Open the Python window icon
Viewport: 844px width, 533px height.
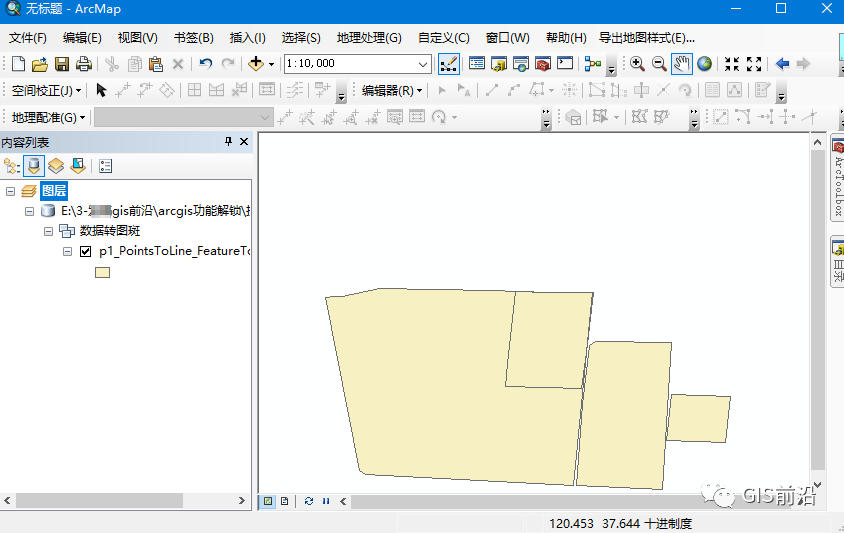[x=565, y=64]
